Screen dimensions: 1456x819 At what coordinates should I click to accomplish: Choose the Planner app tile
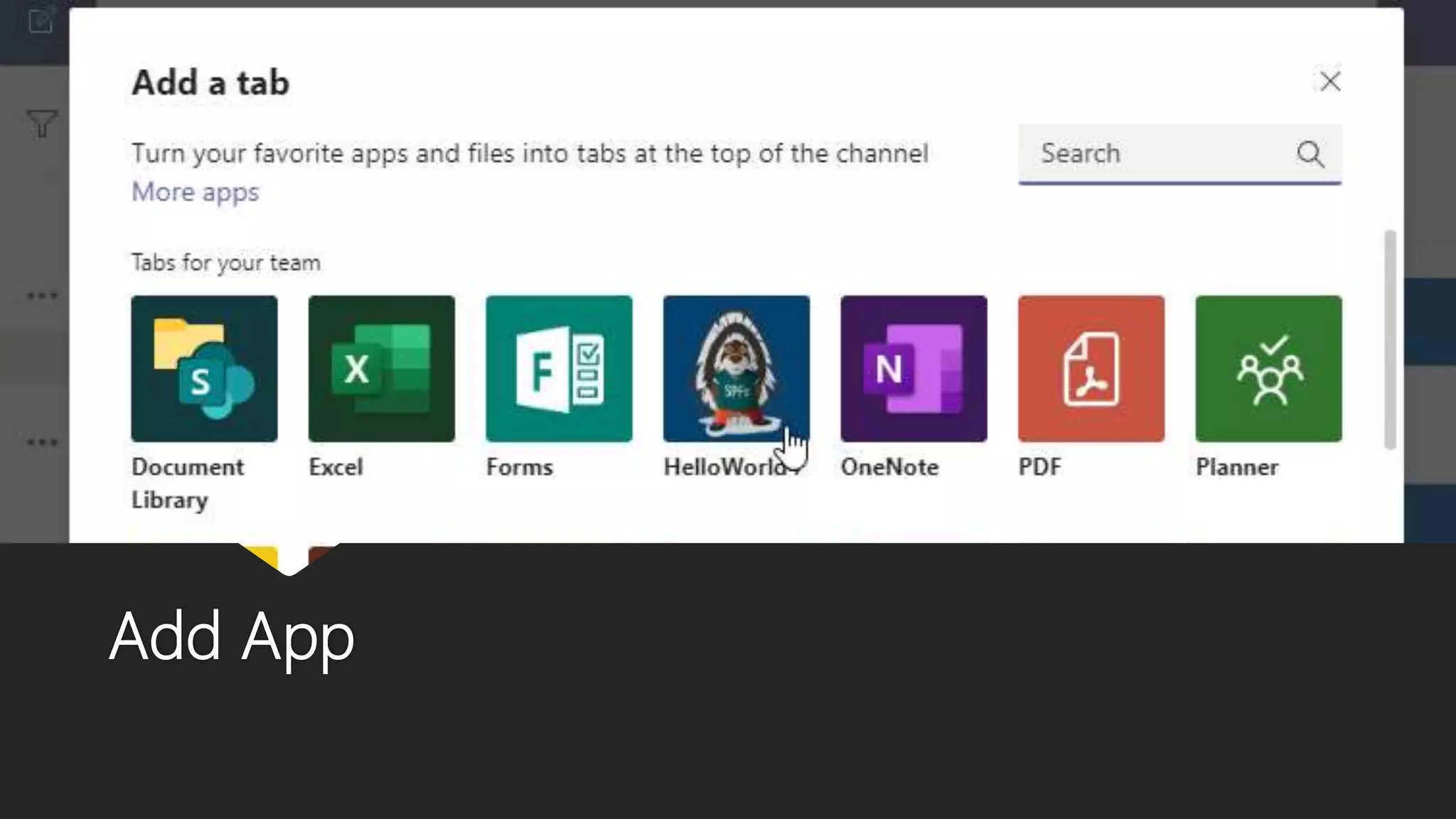(1269, 369)
